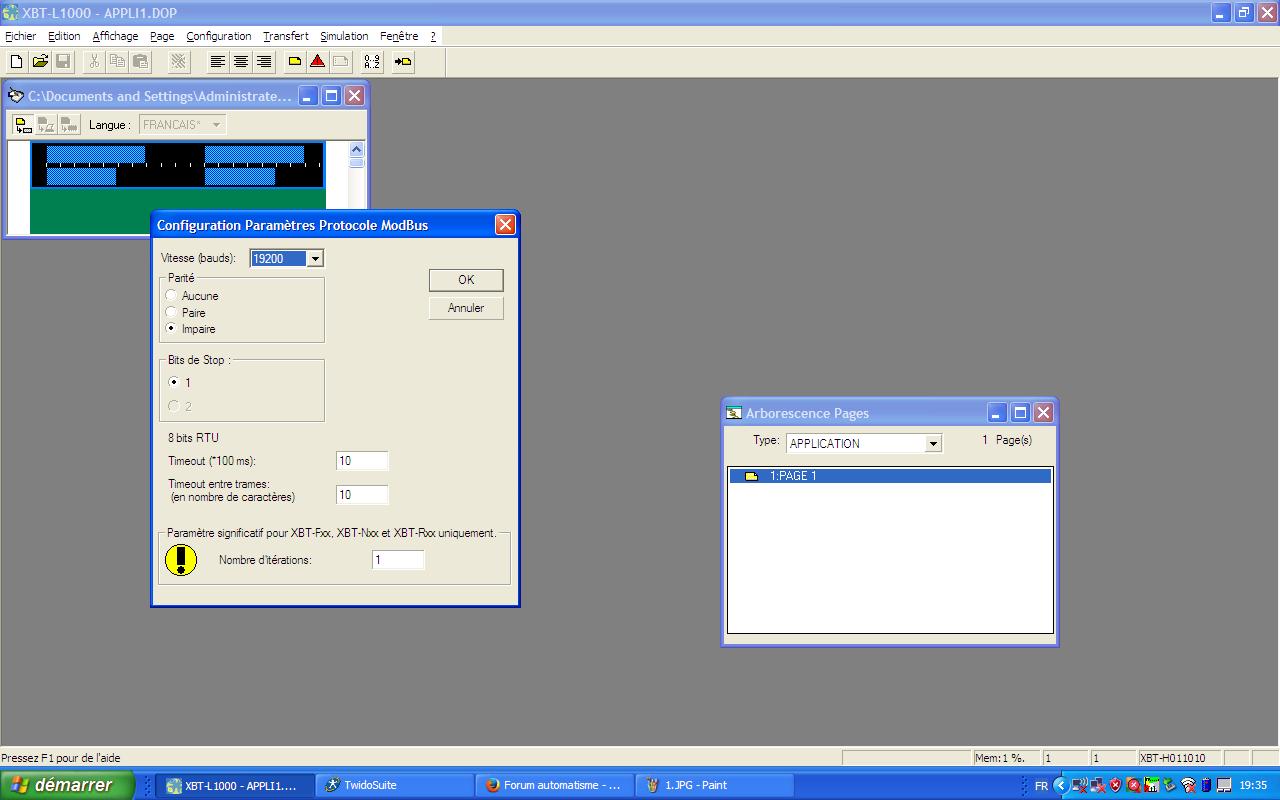This screenshot has width=1280, height=800.
Task: Select the center alignment toolbar icon
Action: click(240, 62)
